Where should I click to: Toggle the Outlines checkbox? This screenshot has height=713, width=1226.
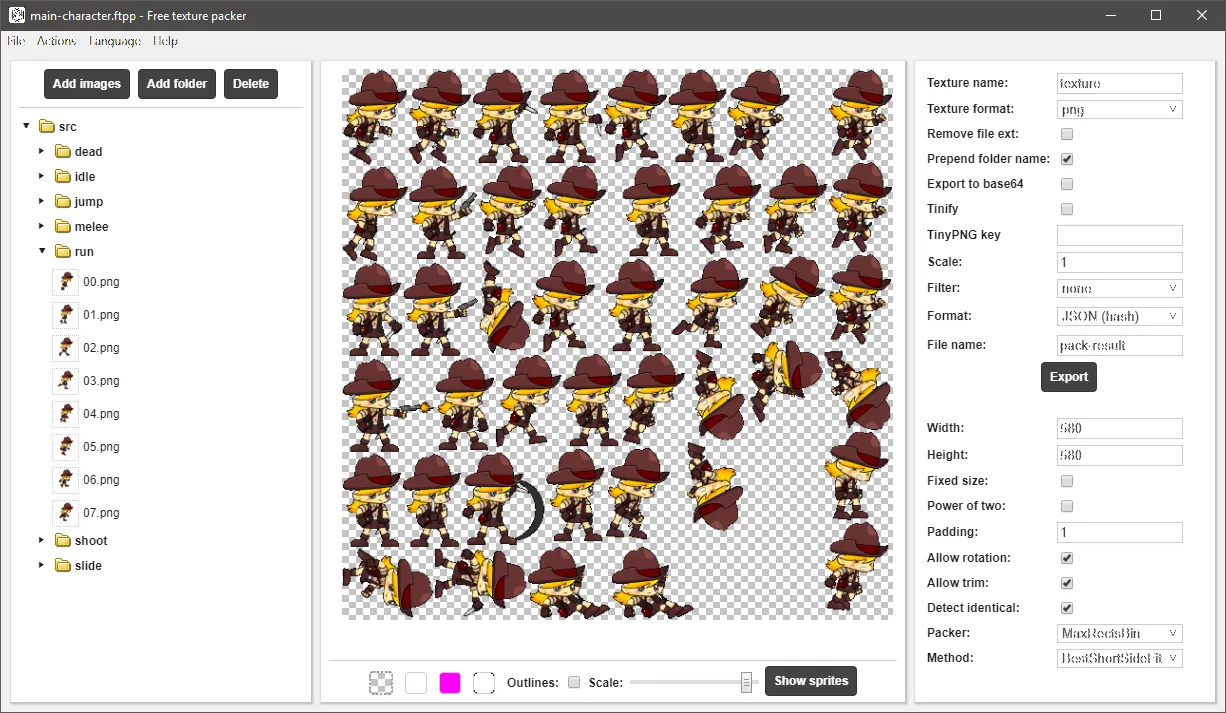pyautogui.click(x=574, y=682)
